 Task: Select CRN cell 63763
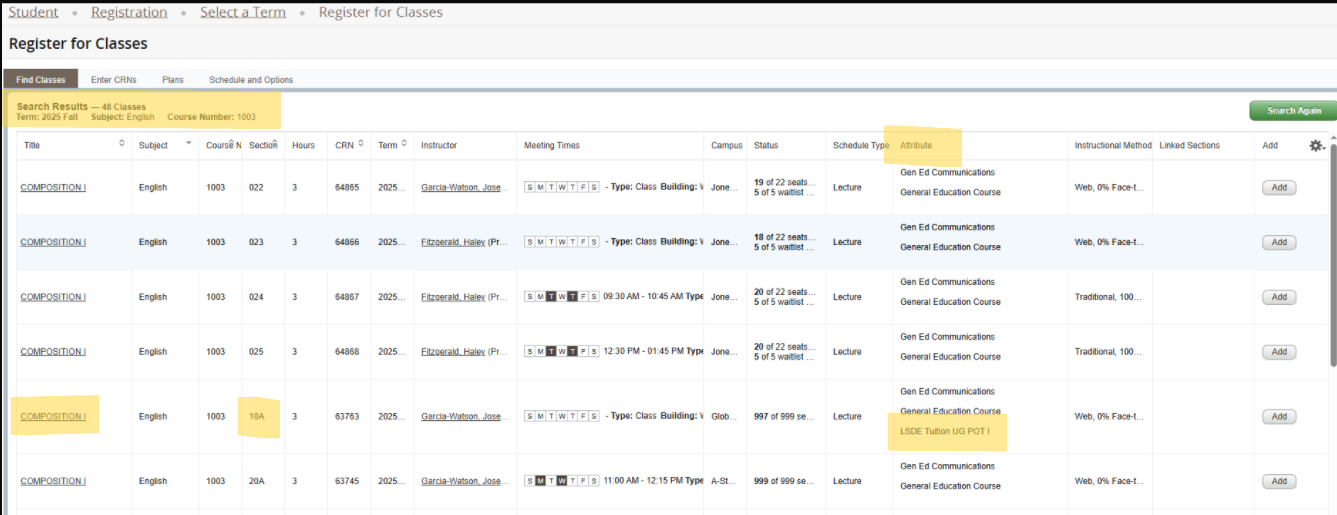click(347, 417)
